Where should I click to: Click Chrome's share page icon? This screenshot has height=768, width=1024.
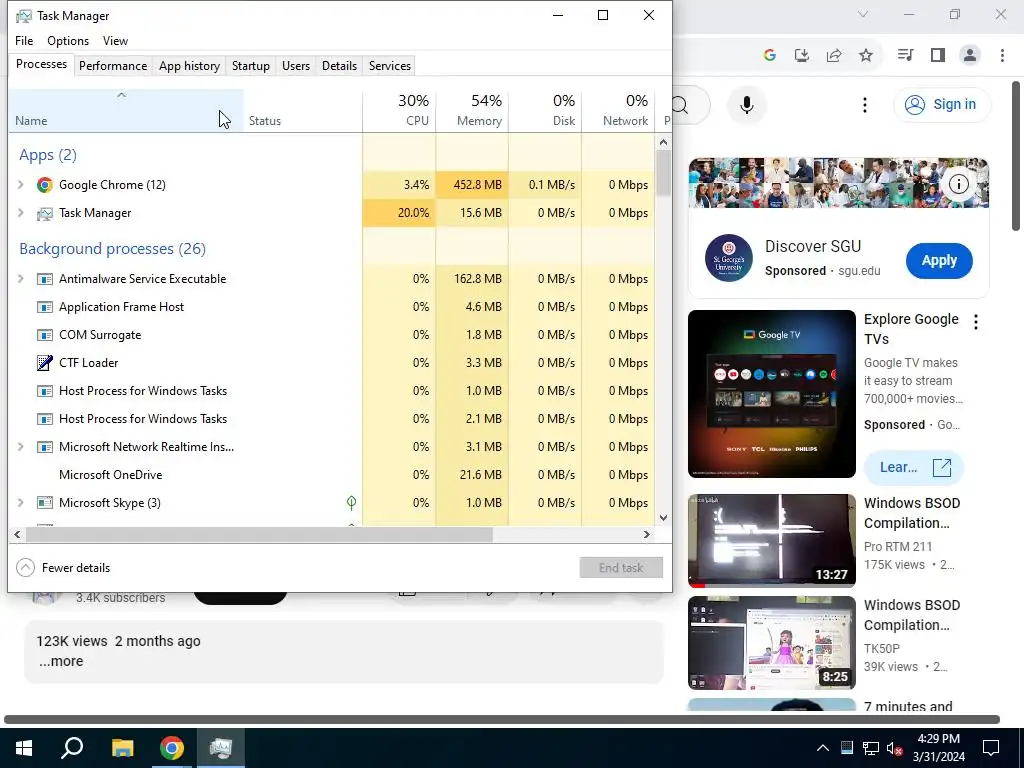click(x=834, y=56)
